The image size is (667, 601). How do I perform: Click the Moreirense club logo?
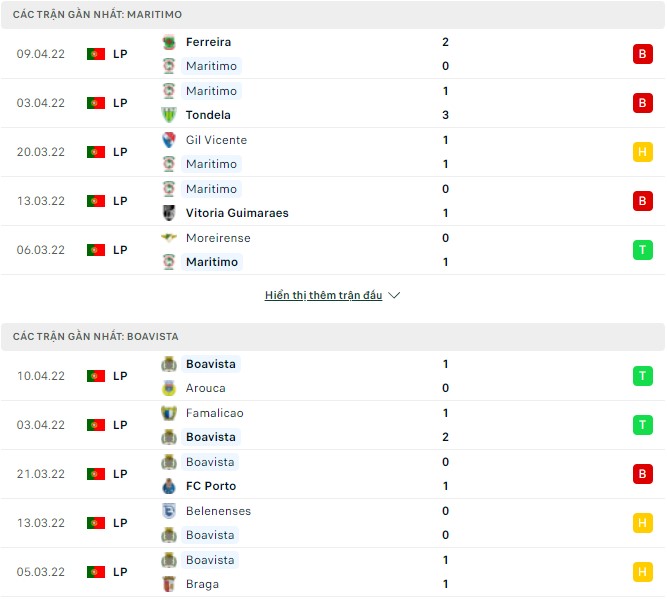click(168, 238)
